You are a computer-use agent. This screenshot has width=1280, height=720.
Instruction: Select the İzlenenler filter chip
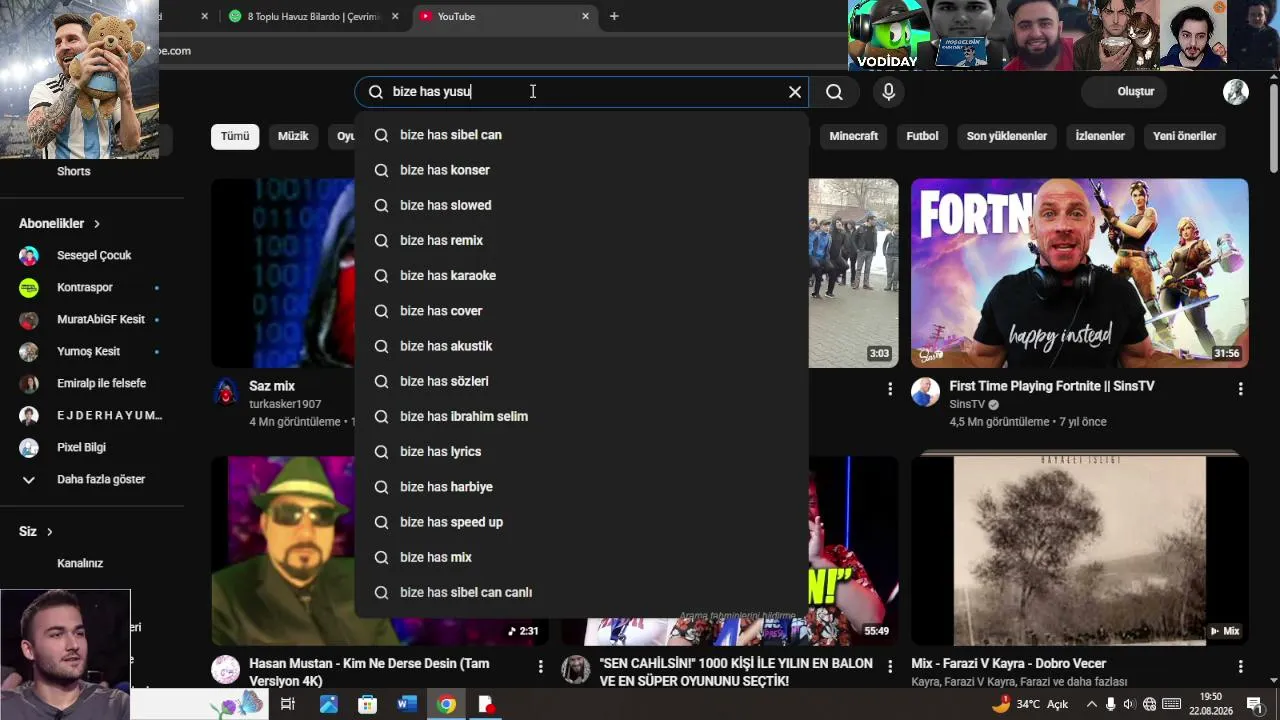pos(1100,136)
